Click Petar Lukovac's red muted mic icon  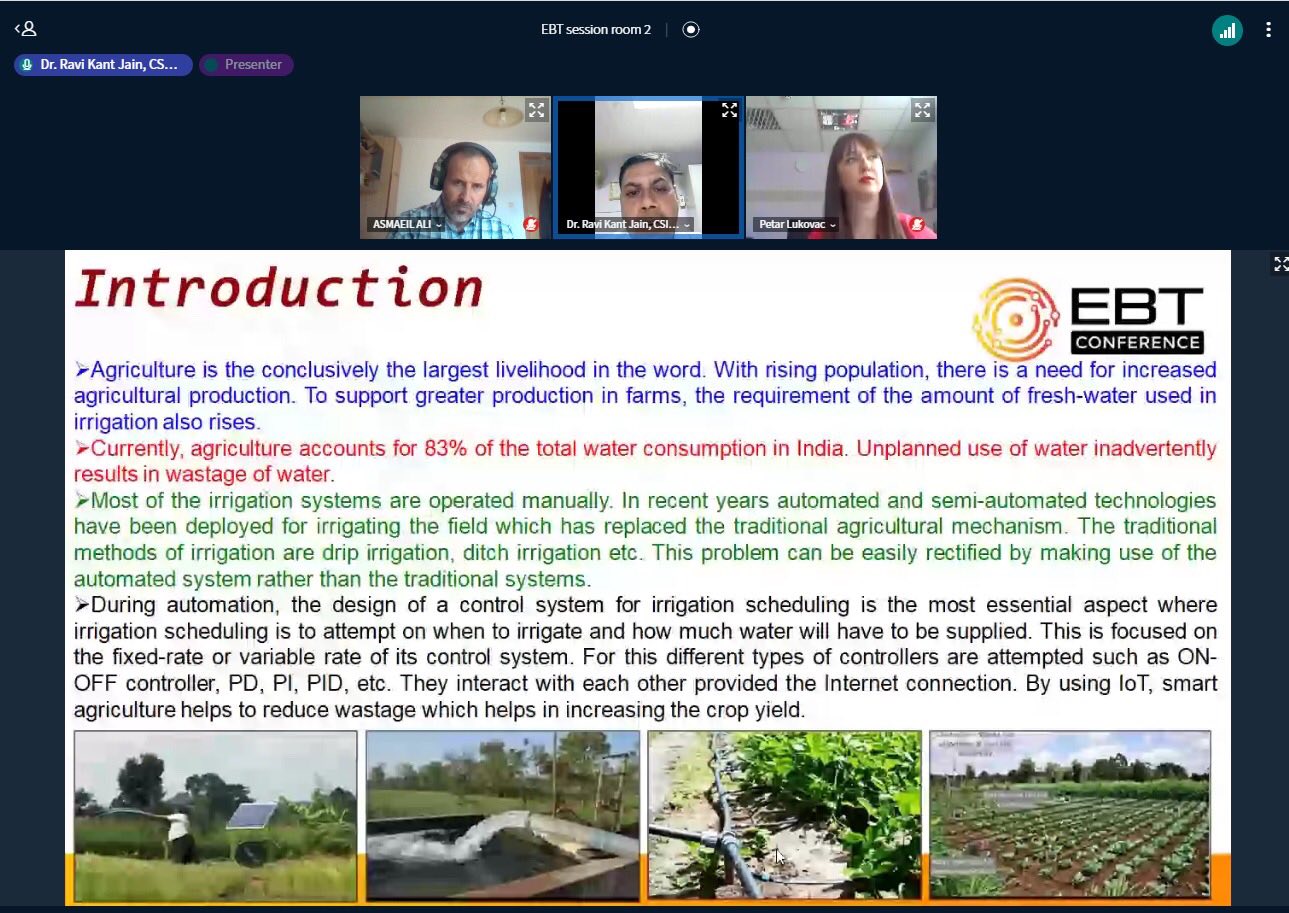pos(917,225)
